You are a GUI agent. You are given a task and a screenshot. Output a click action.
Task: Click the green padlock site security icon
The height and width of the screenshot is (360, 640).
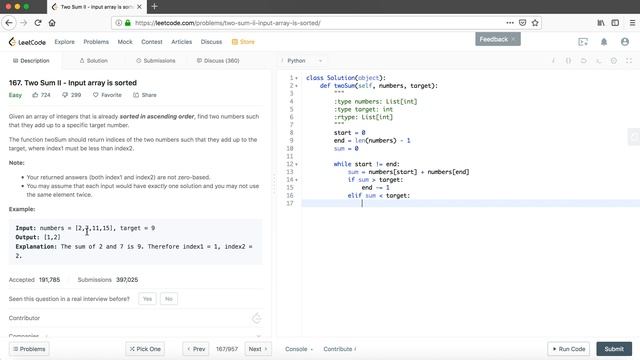tap(128, 23)
